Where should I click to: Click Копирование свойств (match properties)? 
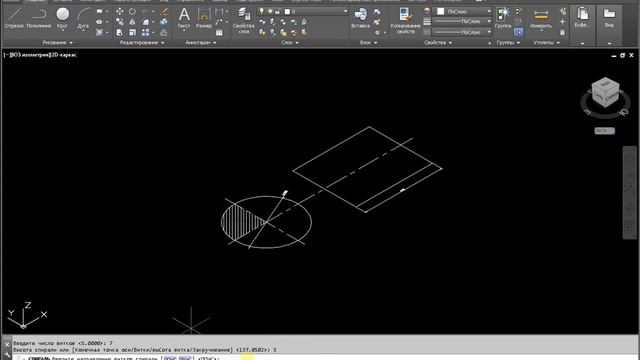pyautogui.click(x=405, y=20)
